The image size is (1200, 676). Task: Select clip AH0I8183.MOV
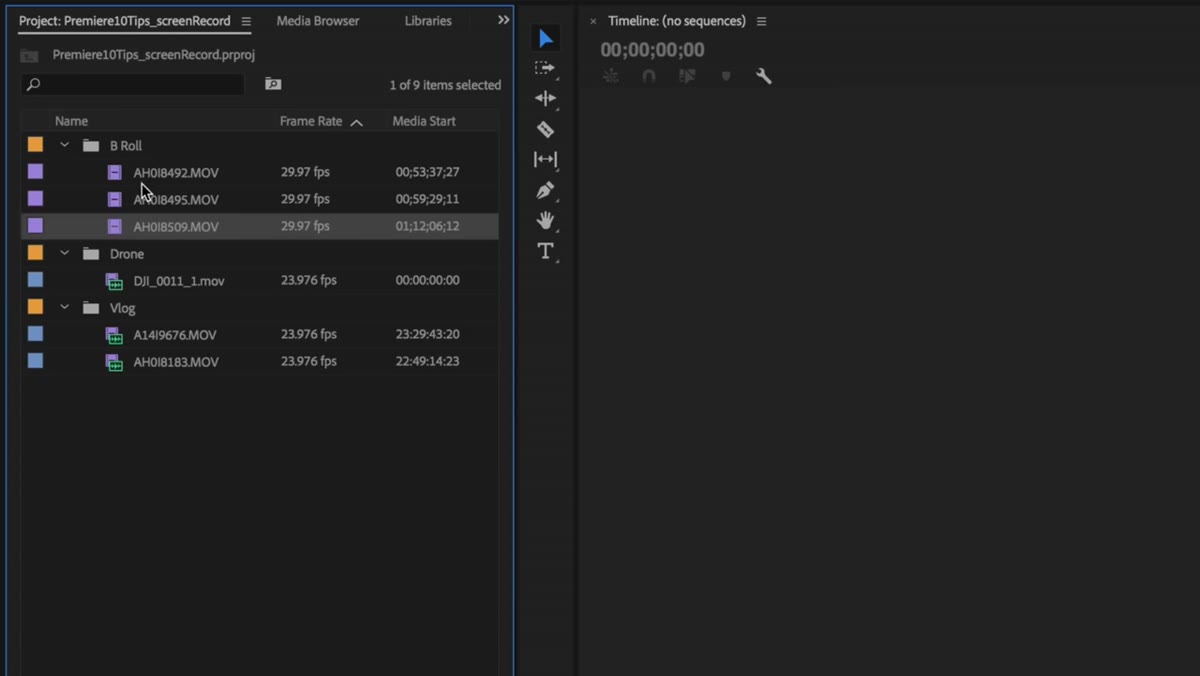[176, 362]
